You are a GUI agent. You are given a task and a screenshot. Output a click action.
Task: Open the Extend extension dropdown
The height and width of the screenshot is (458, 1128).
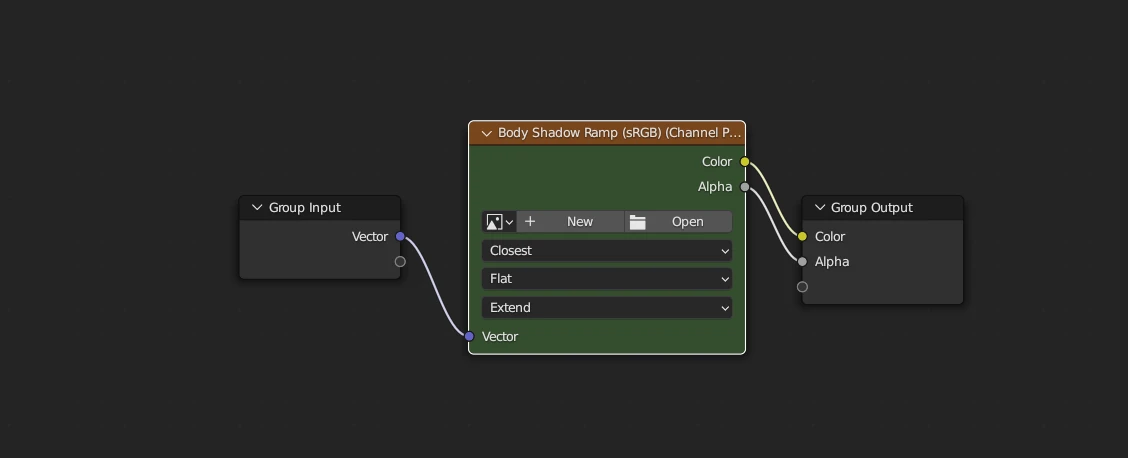click(607, 308)
